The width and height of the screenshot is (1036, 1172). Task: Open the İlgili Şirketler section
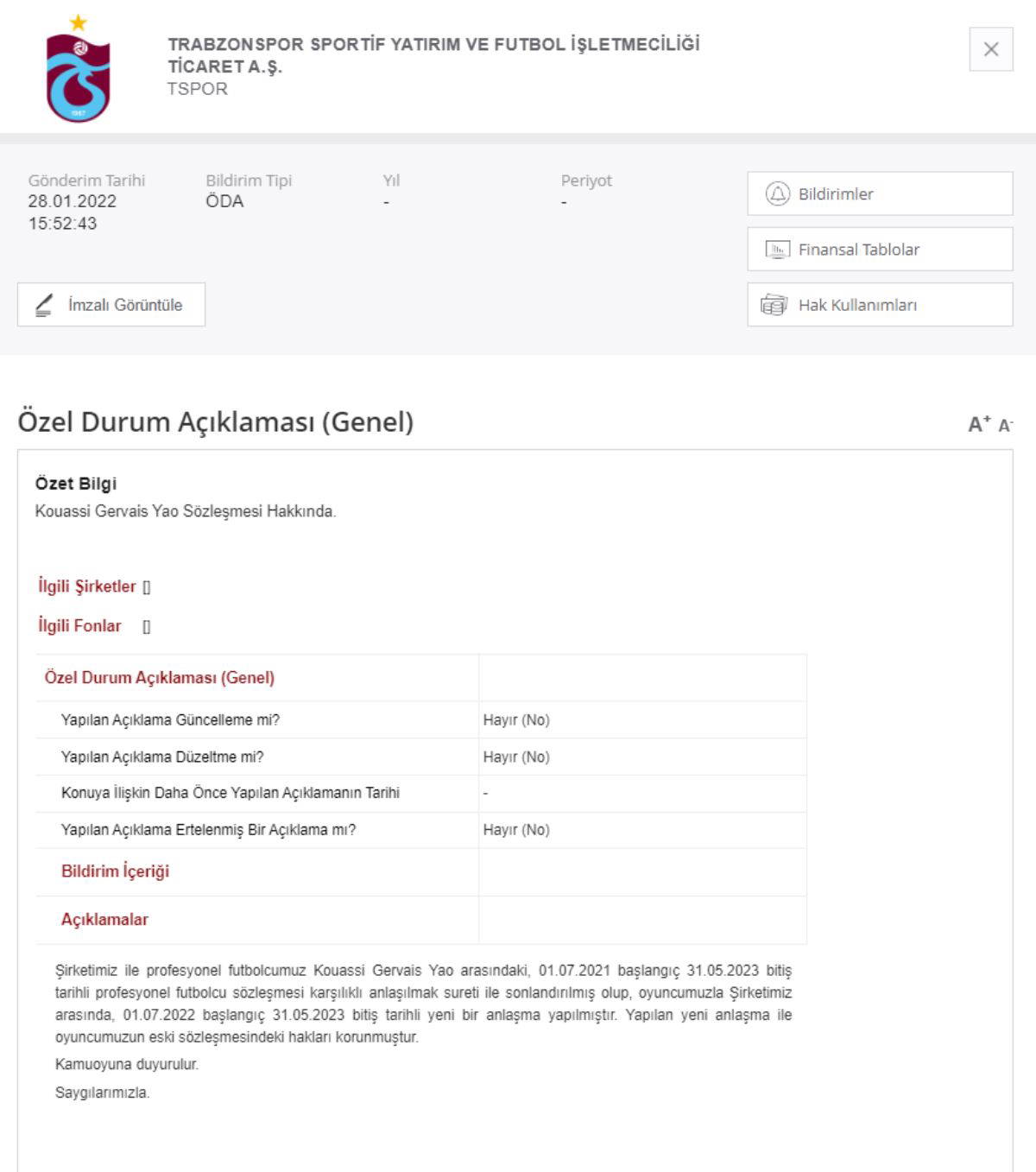click(x=87, y=586)
